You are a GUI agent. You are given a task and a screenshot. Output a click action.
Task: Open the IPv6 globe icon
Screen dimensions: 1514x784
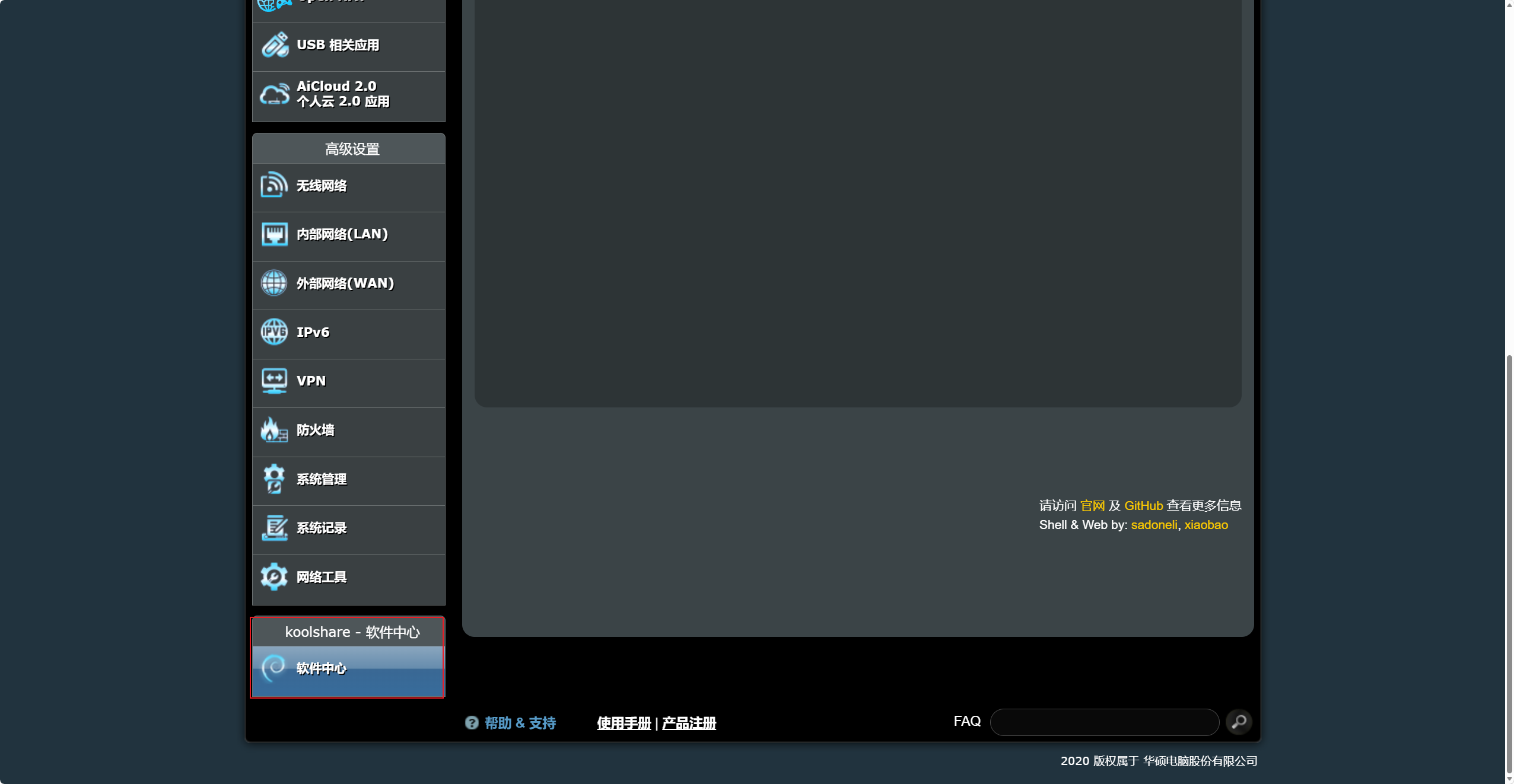click(274, 332)
